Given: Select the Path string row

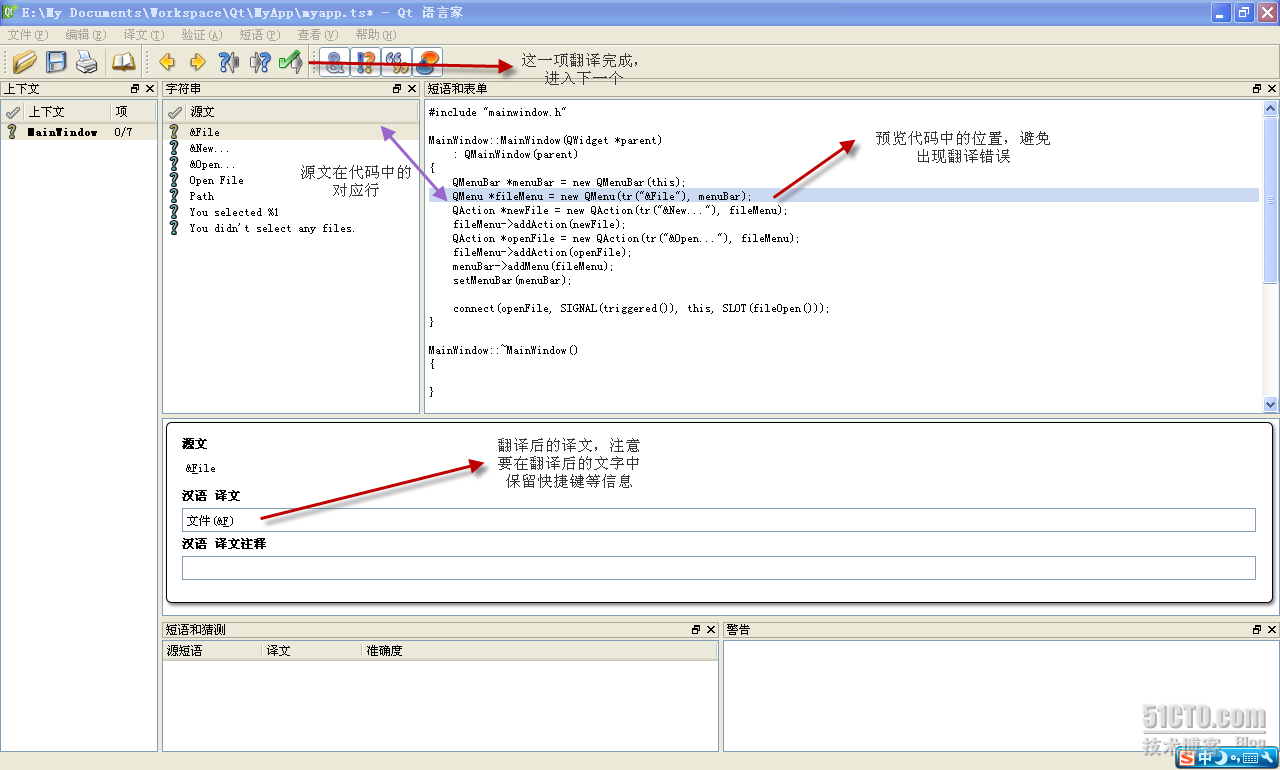Looking at the screenshot, I should pos(291,196).
